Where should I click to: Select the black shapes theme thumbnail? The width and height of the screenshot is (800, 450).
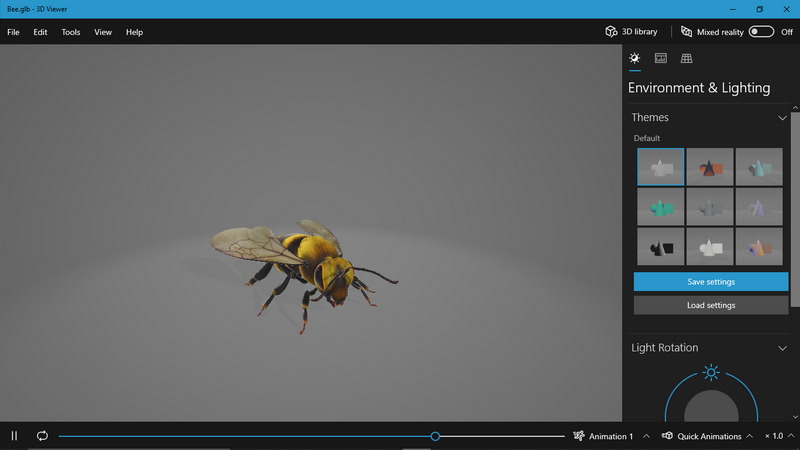click(x=661, y=246)
